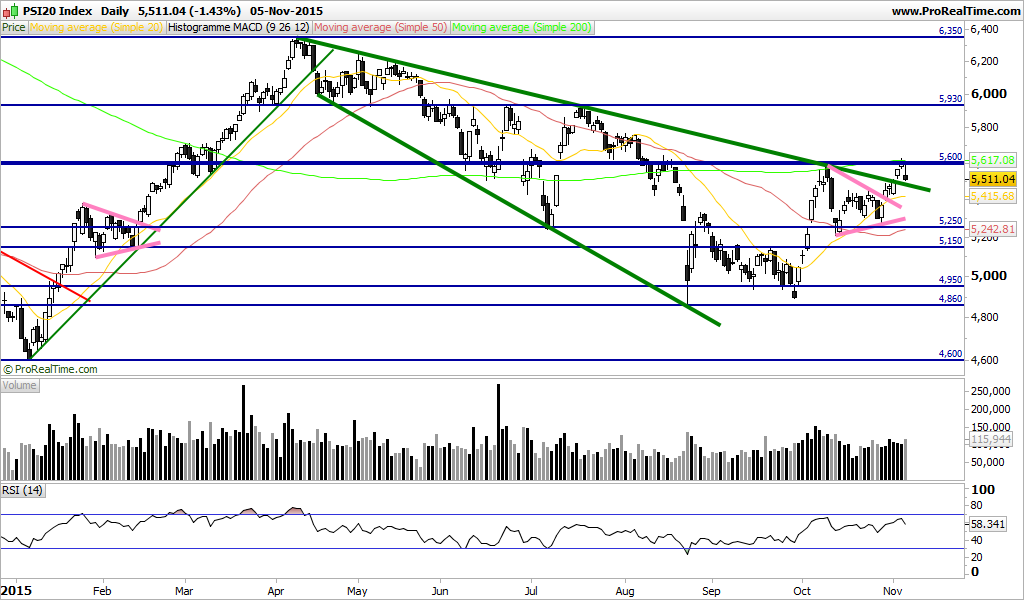This screenshot has height=600, width=1024.
Task: Click the green 5,617.08 price tag
Action: [993, 160]
